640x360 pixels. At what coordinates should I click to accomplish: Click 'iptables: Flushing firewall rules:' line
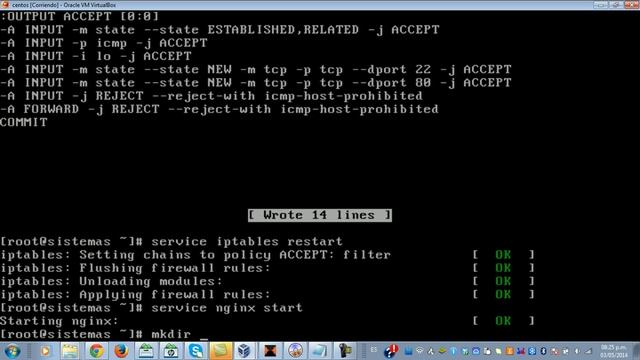click(x=135, y=268)
